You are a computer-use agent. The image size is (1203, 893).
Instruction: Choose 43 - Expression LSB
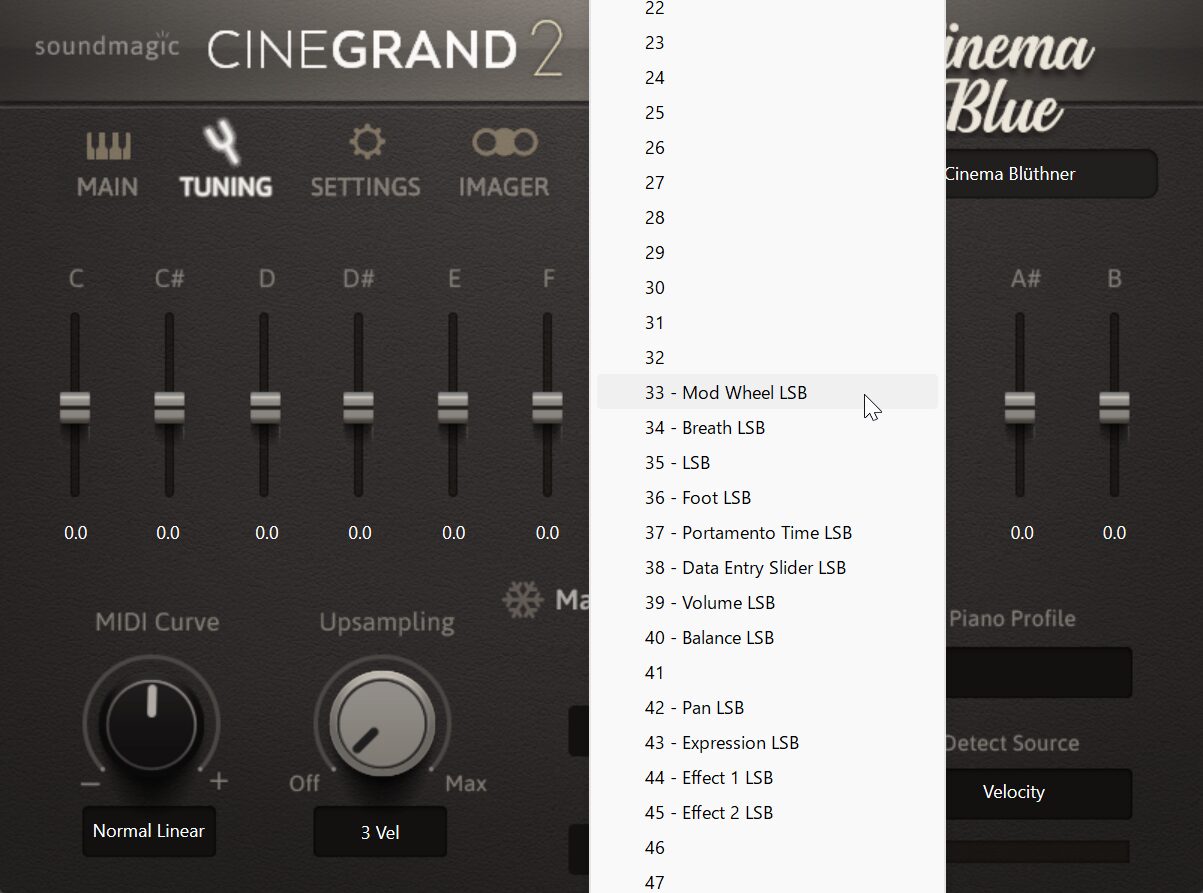[767, 743]
